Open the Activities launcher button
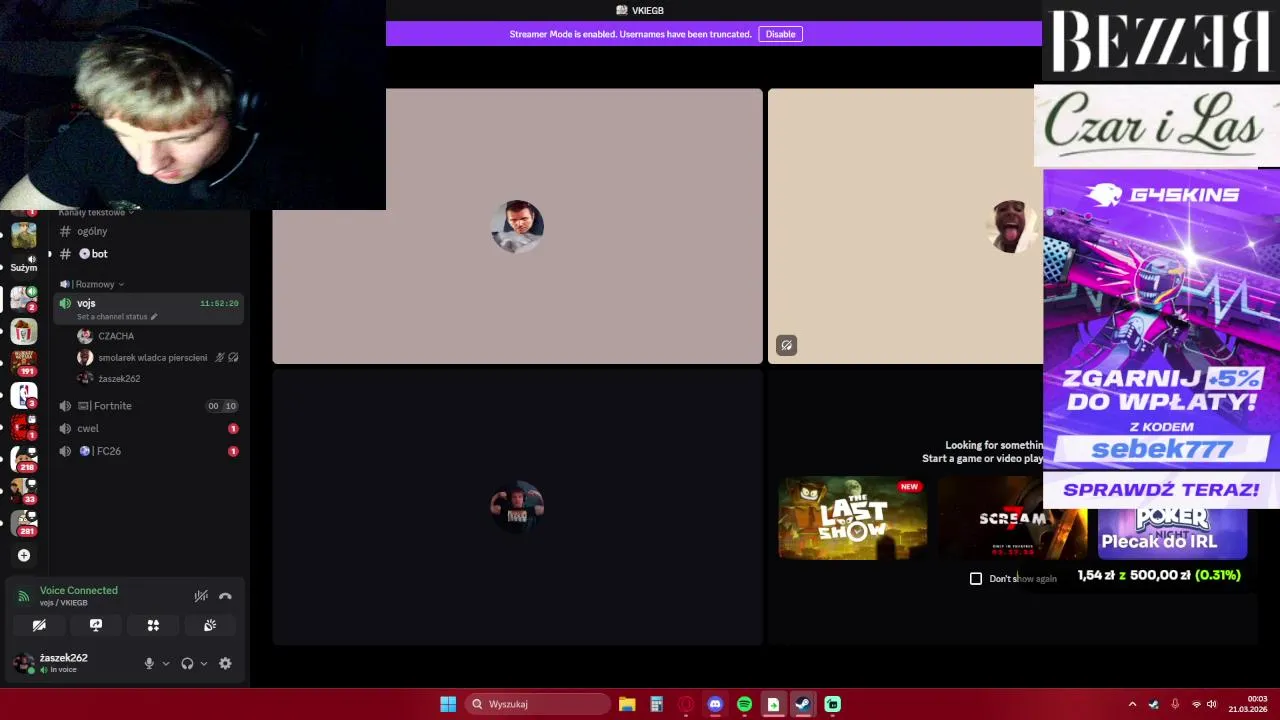This screenshot has width=1280, height=720. [x=153, y=625]
